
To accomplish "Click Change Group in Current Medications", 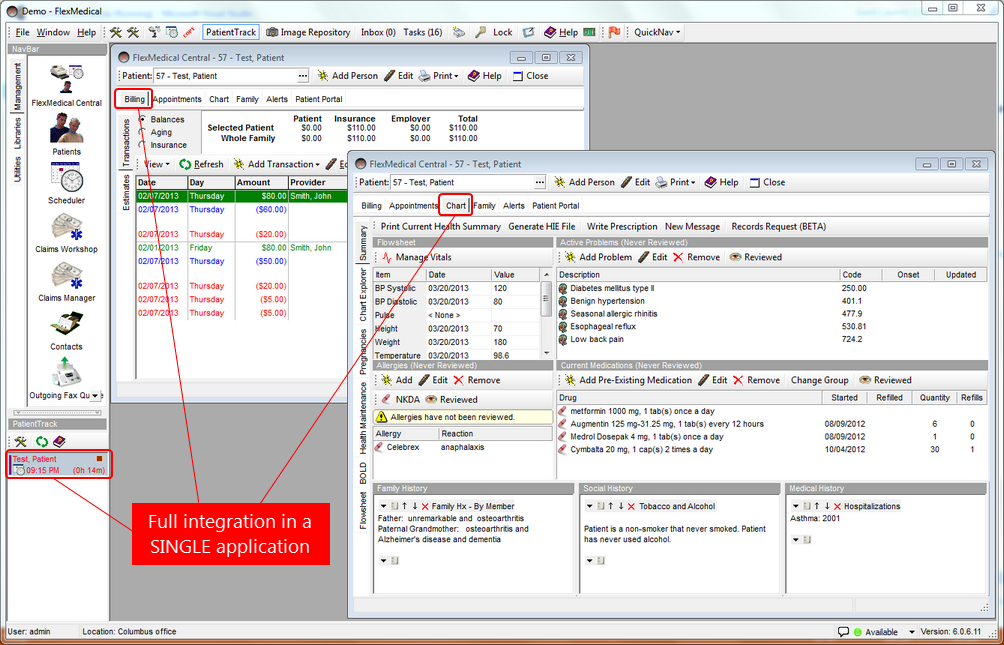I will (820, 380).
